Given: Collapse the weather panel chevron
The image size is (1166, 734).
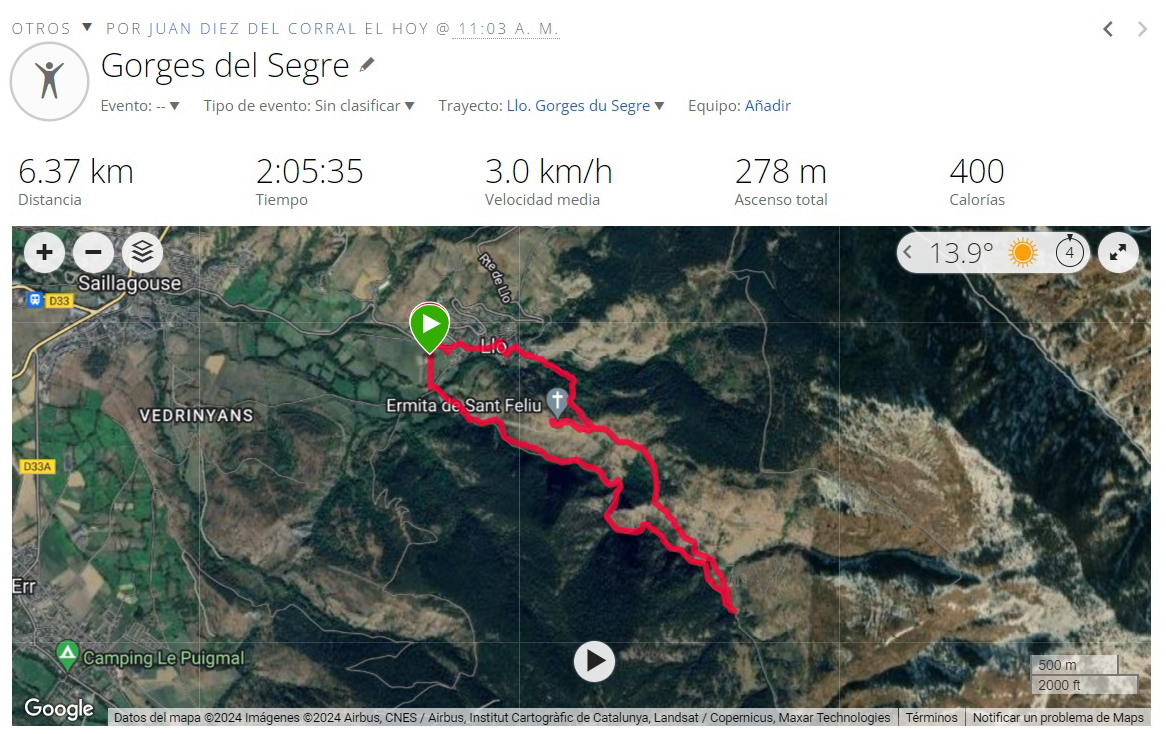Looking at the screenshot, I should pos(907,253).
